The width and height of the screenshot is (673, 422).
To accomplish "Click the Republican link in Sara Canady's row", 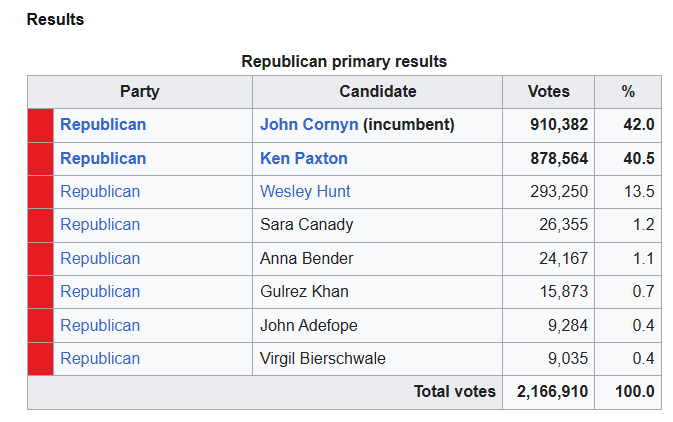I will tap(100, 225).
